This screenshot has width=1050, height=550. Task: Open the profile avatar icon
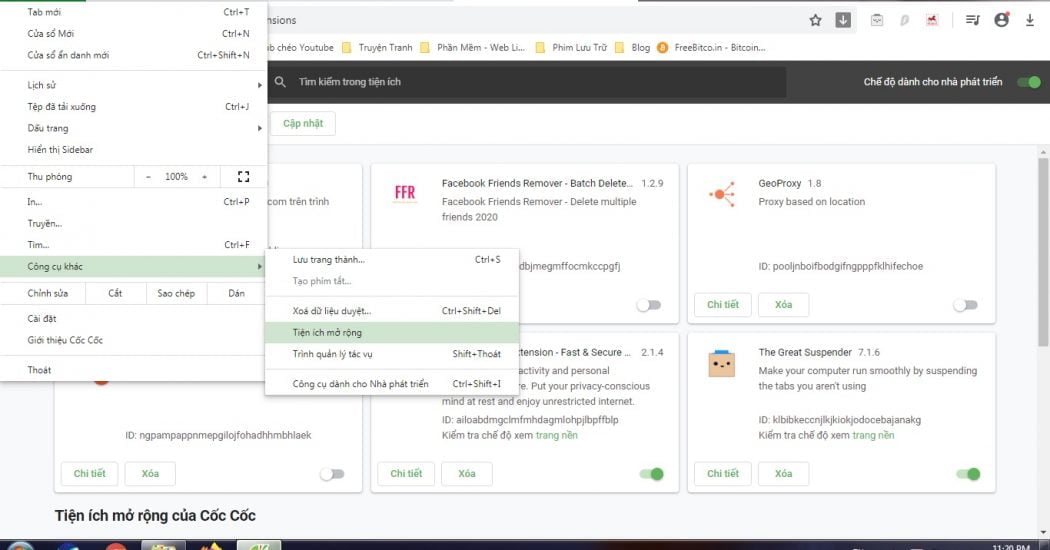coord(1001,20)
